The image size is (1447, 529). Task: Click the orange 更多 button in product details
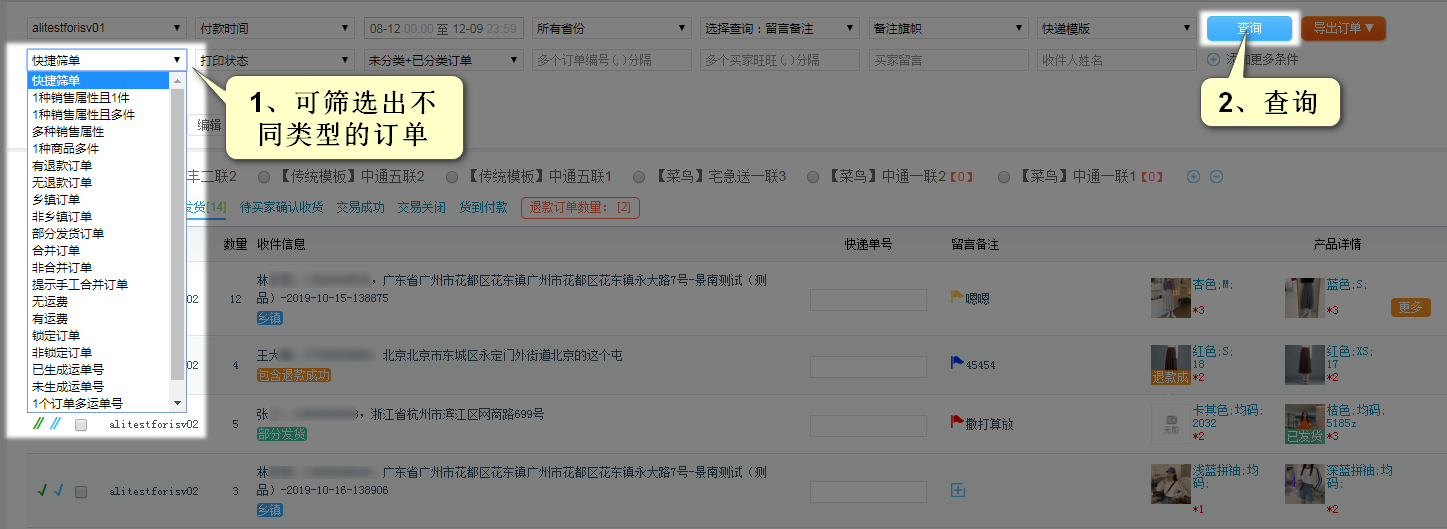coord(1410,308)
